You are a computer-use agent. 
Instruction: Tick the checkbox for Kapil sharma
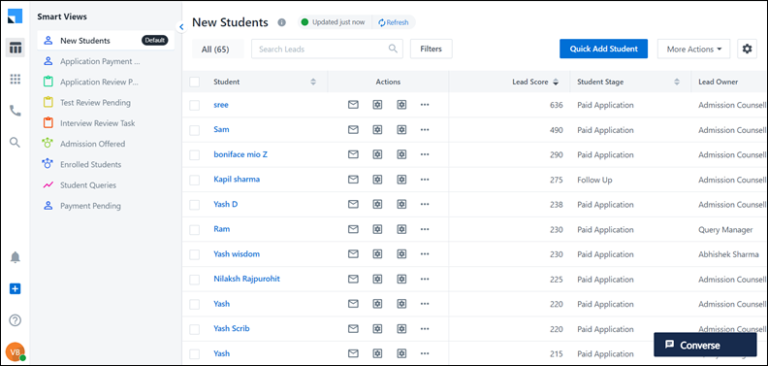(194, 180)
